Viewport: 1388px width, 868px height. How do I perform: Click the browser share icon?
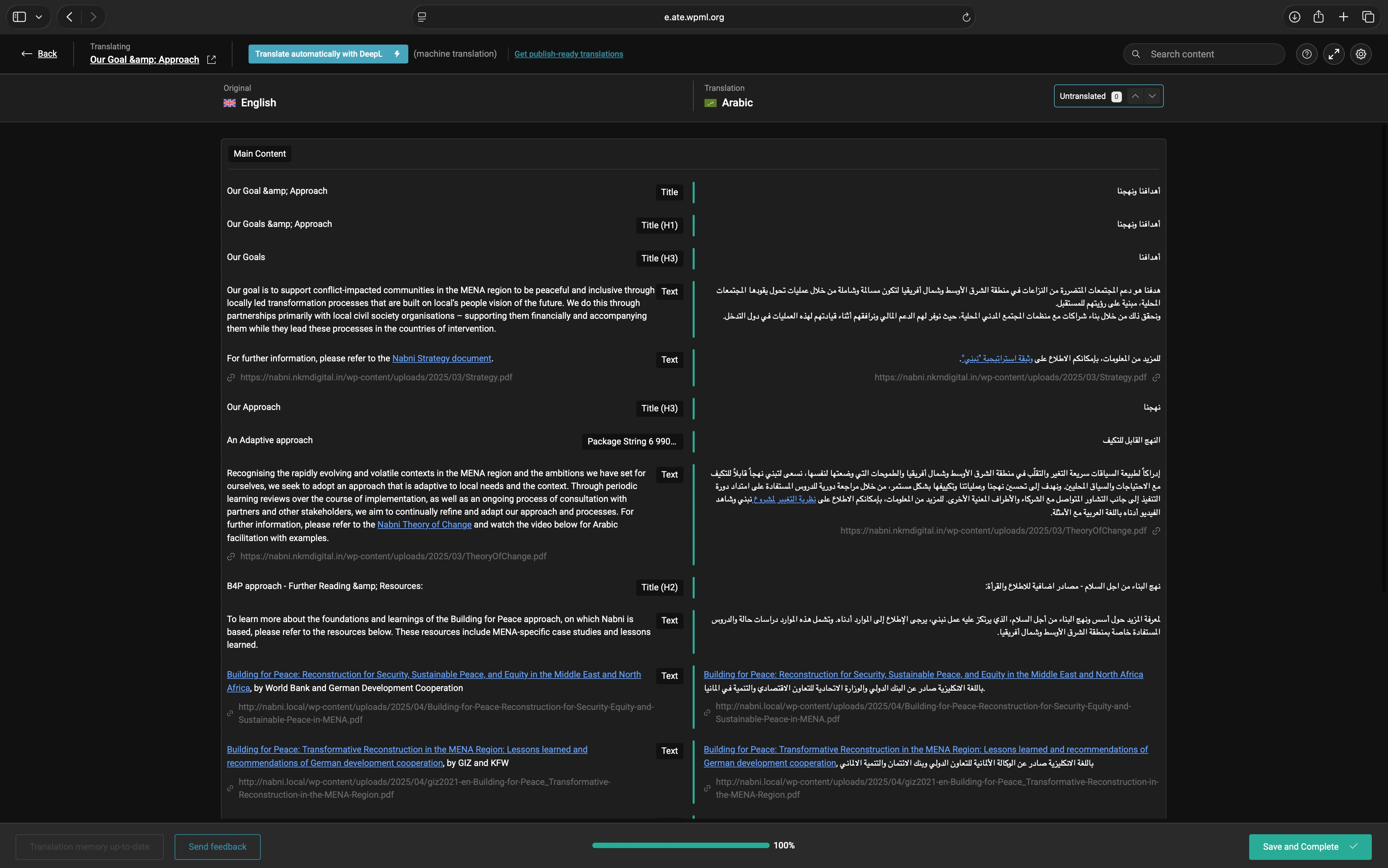point(1318,17)
